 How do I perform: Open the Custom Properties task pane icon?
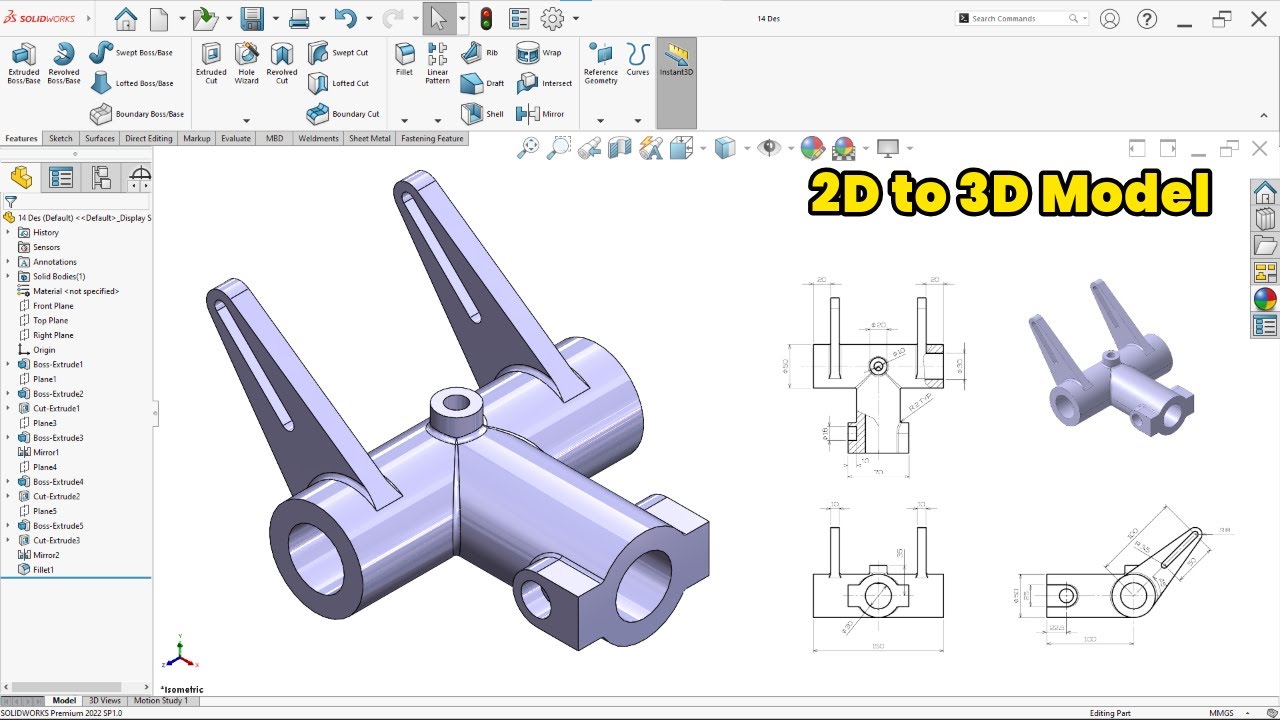1265,326
